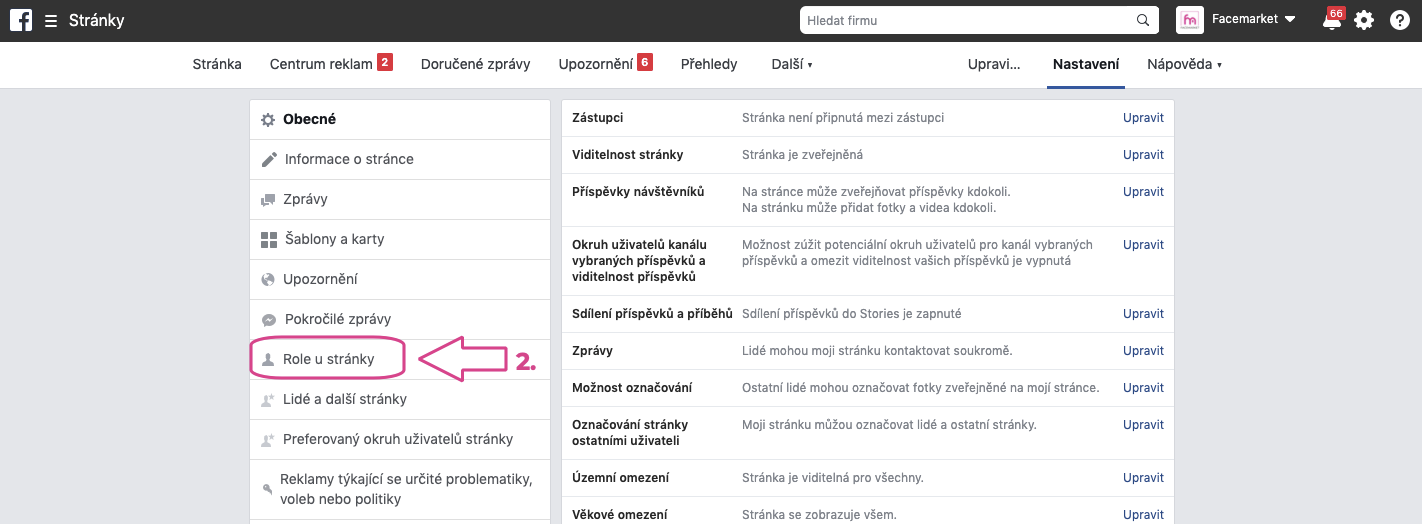Click the help question mark icon
Image resolution: width=1422 pixels, height=524 pixels.
click(1400, 20)
